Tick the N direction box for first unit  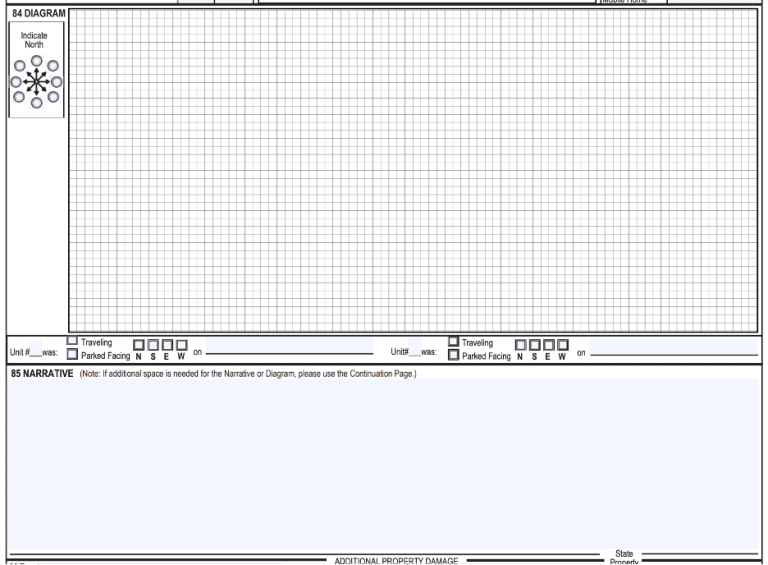pyautogui.click(x=140, y=346)
